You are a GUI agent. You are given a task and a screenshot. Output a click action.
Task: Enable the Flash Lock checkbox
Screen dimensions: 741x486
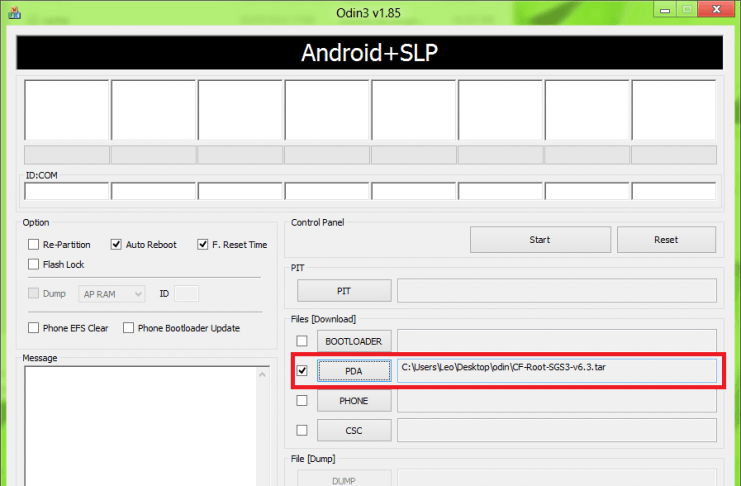point(34,264)
